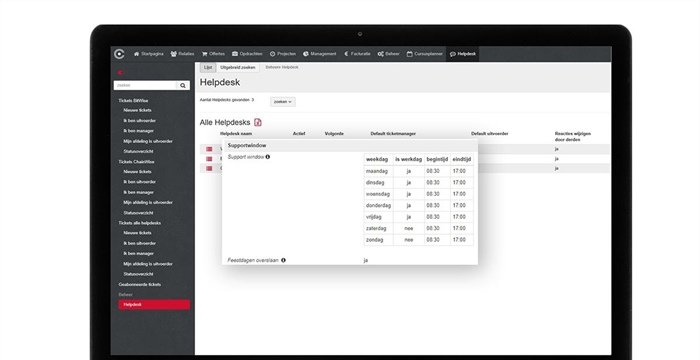Open Nieuwe tickets under Tickets alle helpdesks
Image resolution: width=700 pixels, height=360 pixels.
click(138, 233)
